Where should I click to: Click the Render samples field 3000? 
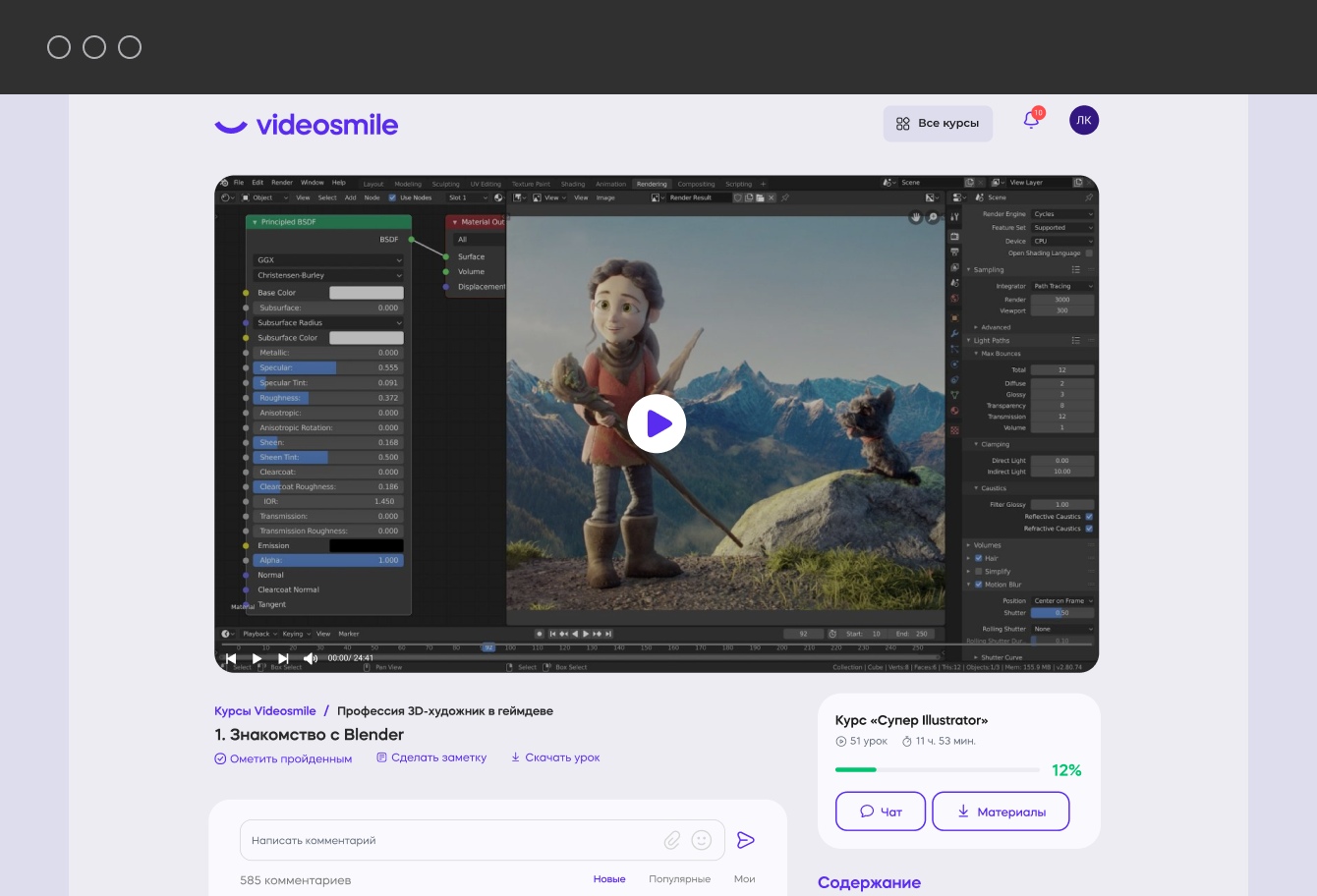pos(1062,300)
